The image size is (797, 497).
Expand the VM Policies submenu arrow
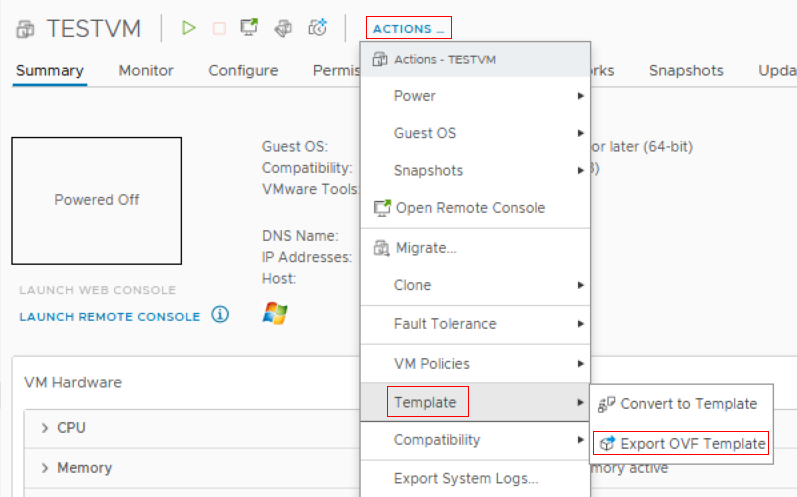point(580,364)
